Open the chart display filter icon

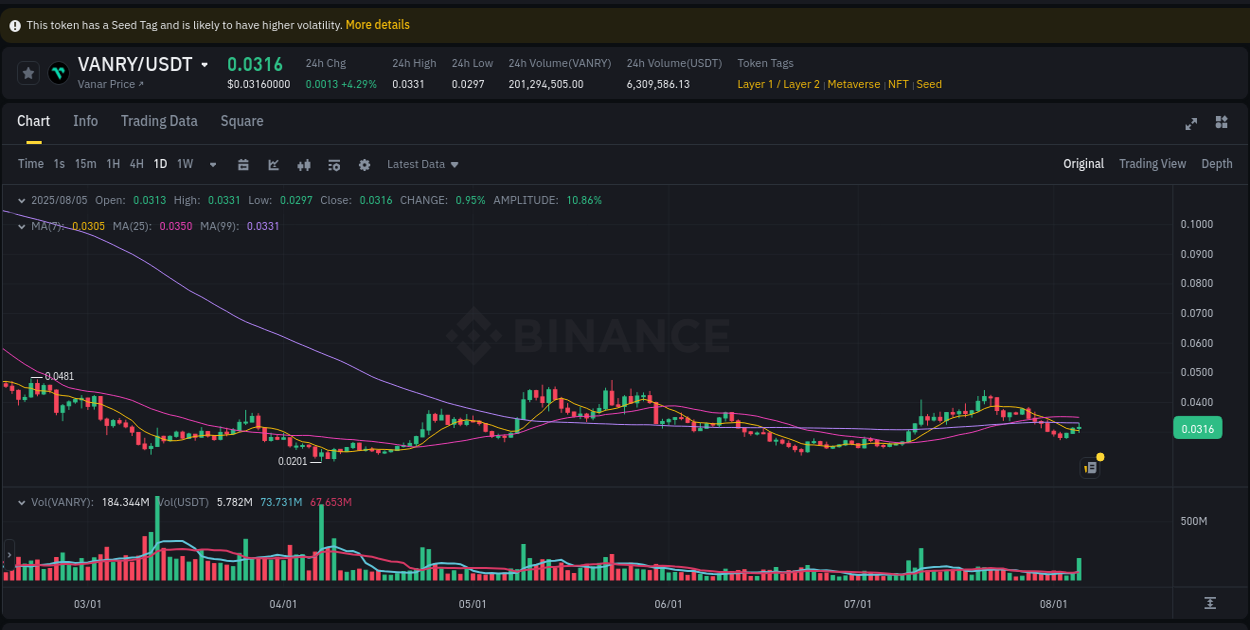334,165
